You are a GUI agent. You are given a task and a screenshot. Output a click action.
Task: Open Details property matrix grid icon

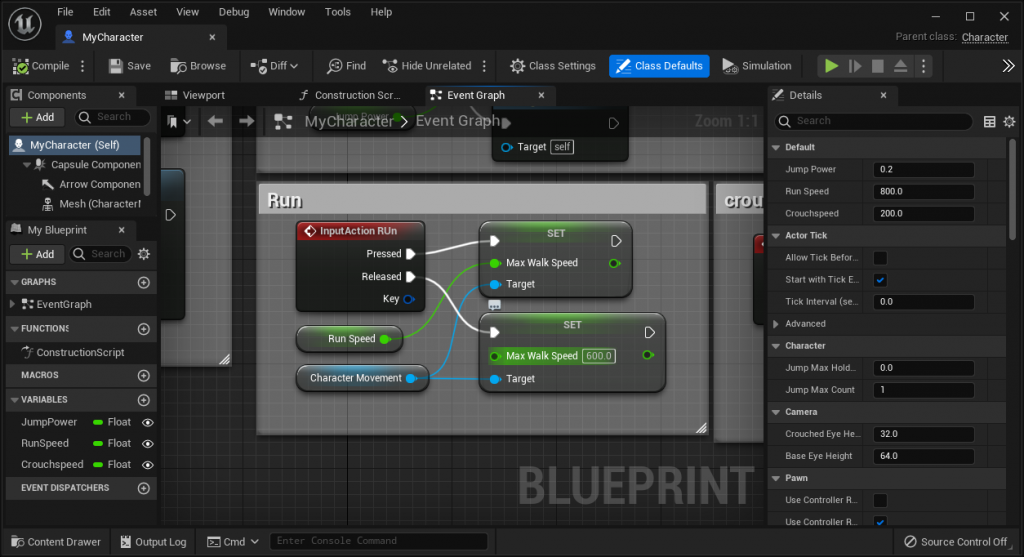tap(989, 121)
